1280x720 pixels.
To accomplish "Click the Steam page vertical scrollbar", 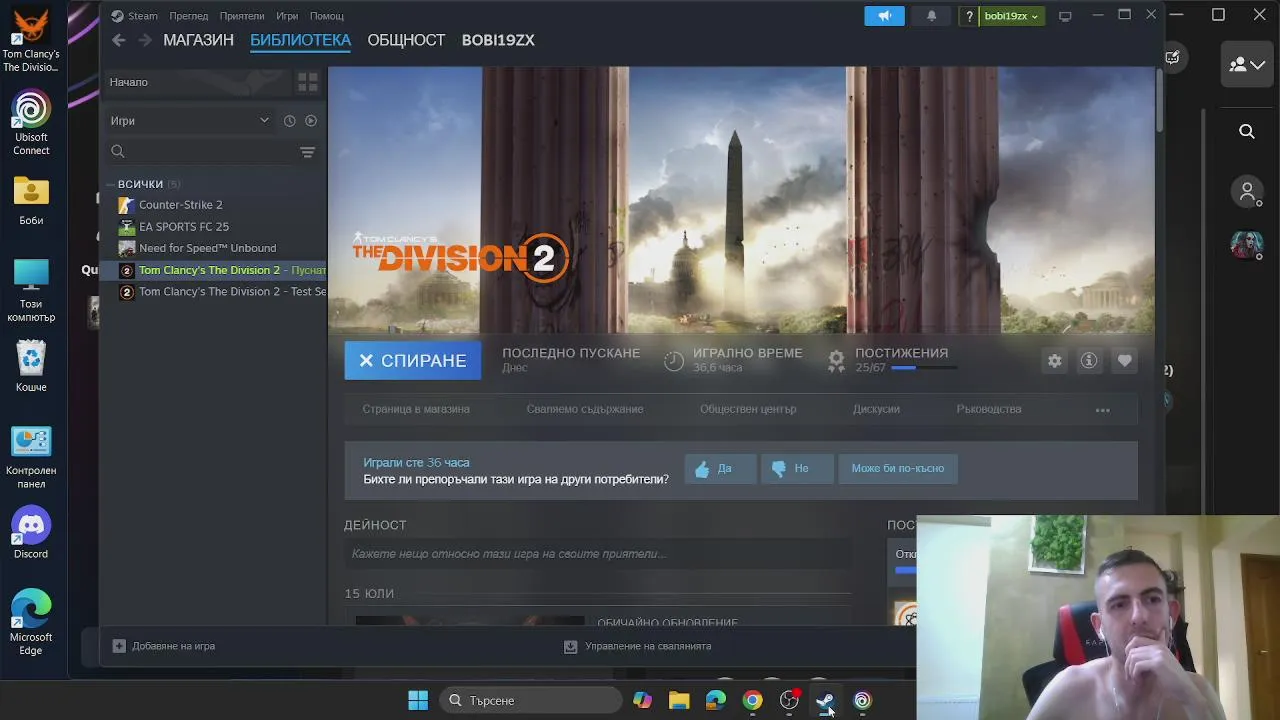I will 1159,100.
